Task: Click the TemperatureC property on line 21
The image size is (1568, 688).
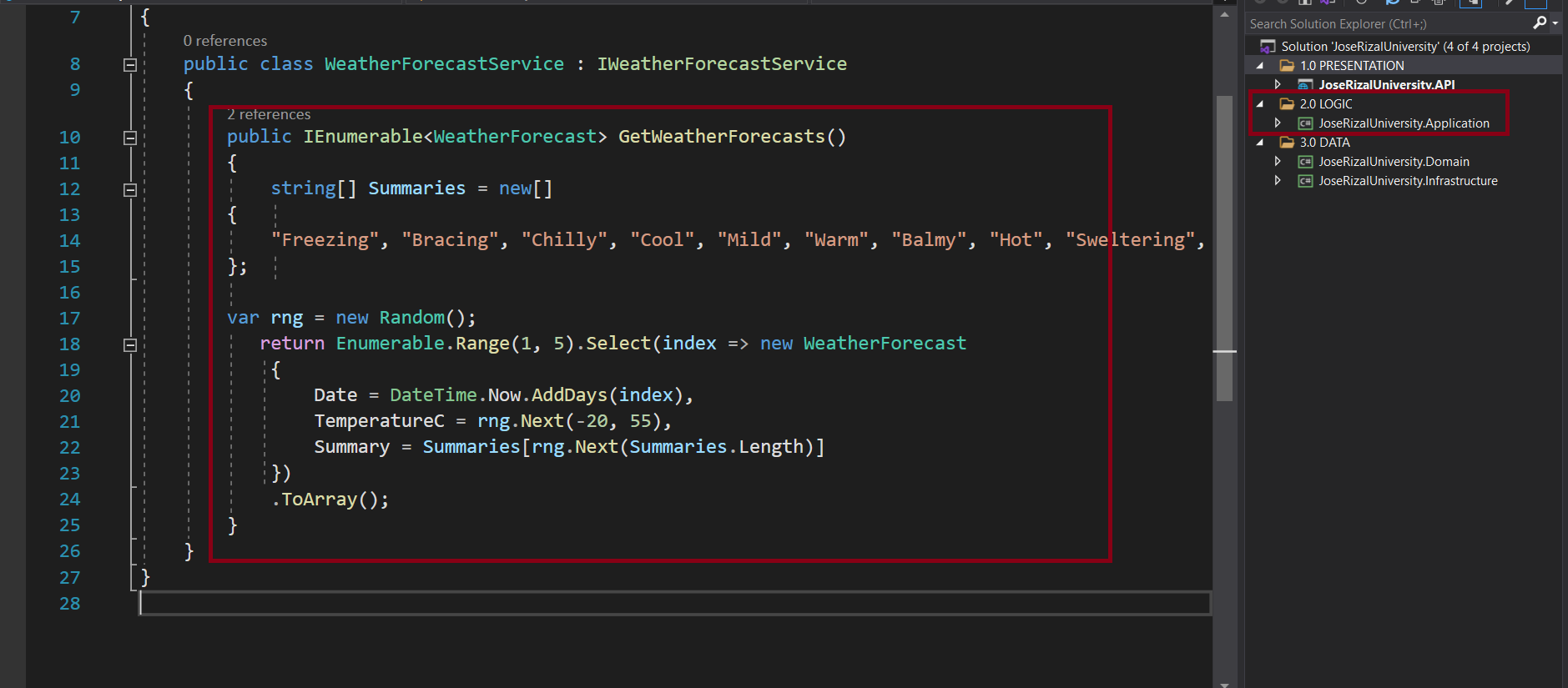Action: (x=379, y=421)
